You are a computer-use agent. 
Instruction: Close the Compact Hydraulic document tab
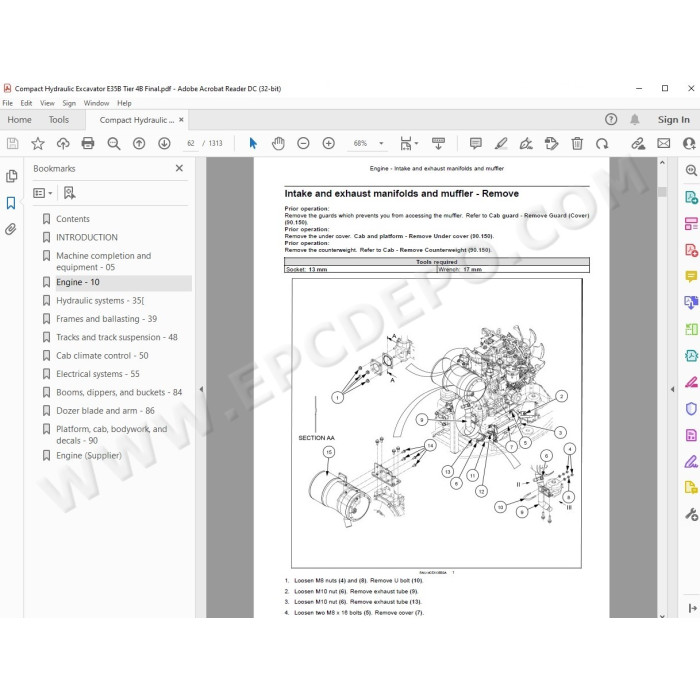pyautogui.click(x=181, y=120)
